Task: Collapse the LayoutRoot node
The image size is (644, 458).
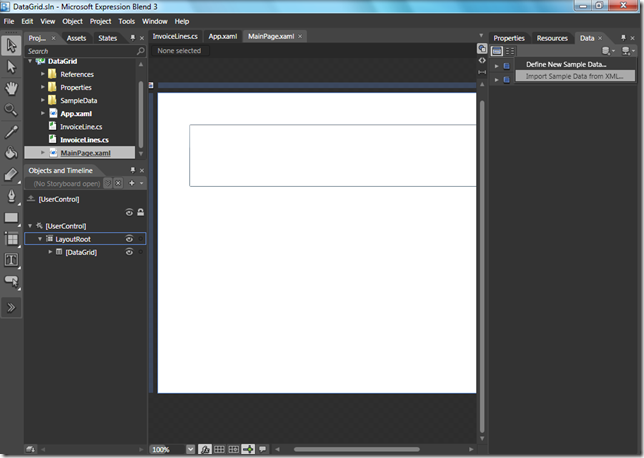Action: [x=40, y=239]
